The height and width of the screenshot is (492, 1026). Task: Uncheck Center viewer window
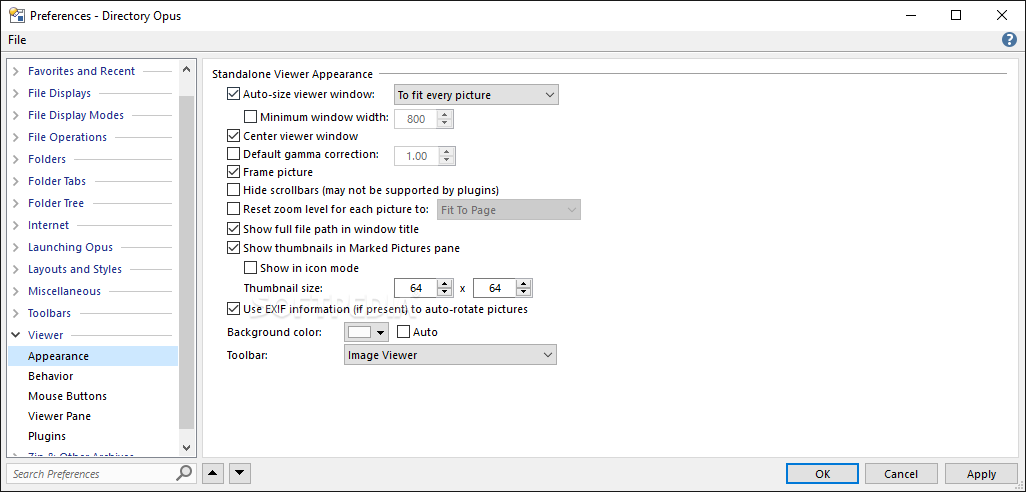(x=233, y=136)
